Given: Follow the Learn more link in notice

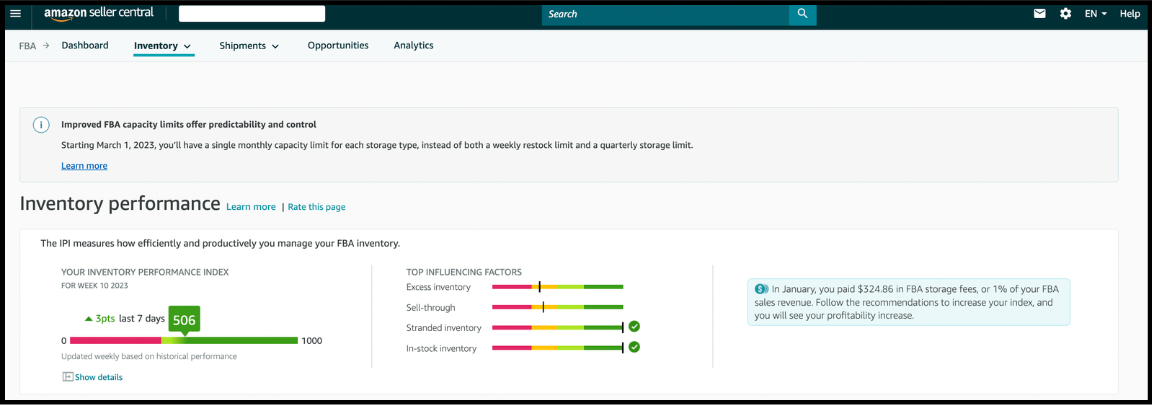Looking at the screenshot, I should [84, 166].
